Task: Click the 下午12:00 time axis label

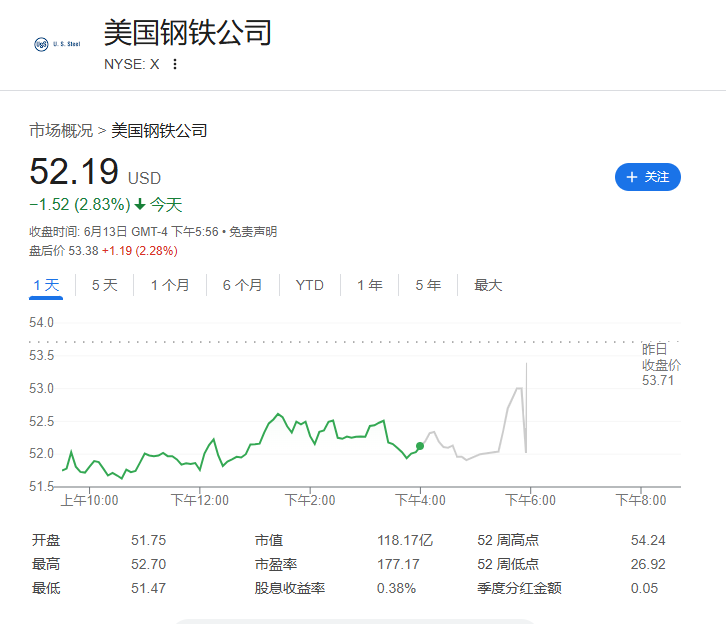Action: tap(200, 500)
